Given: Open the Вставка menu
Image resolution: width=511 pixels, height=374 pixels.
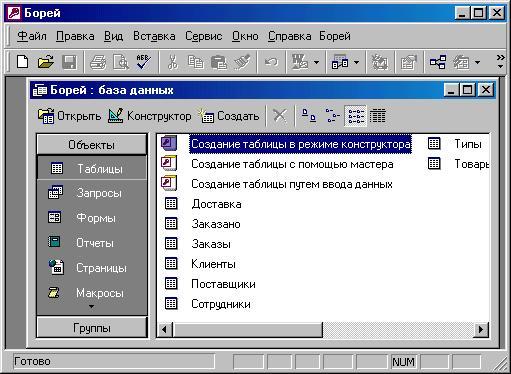Looking at the screenshot, I should pyautogui.click(x=154, y=36).
